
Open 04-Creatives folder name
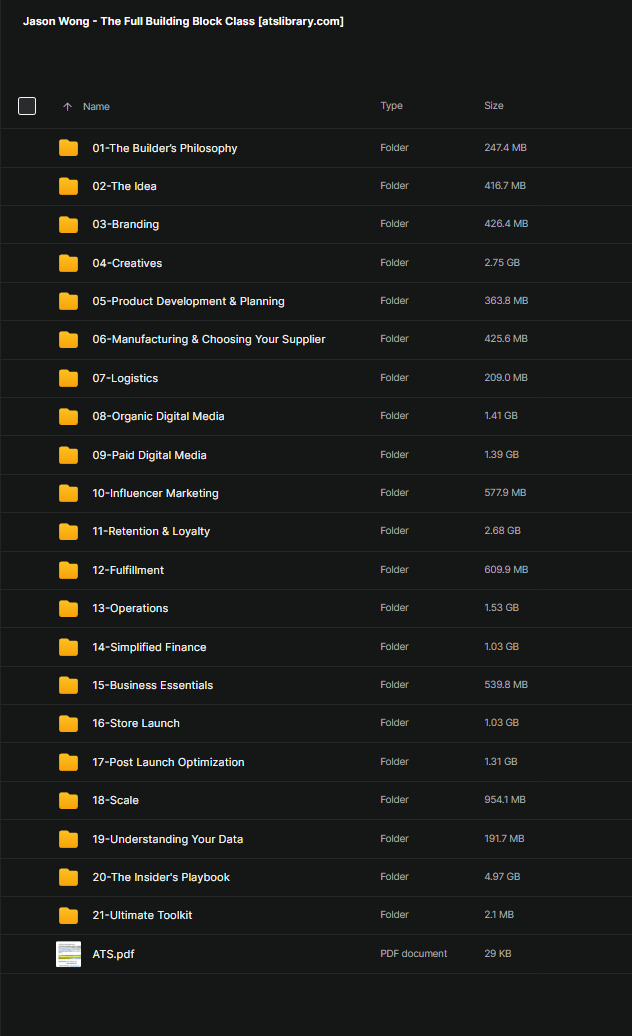[x=127, y=263]
